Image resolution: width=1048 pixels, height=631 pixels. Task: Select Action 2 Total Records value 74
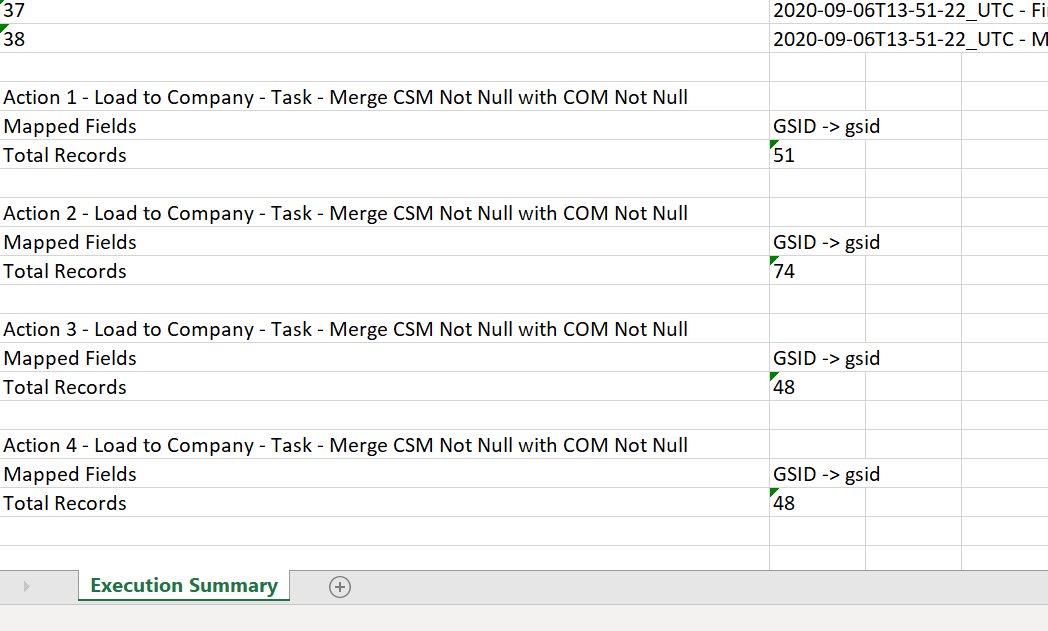point(817,271)
